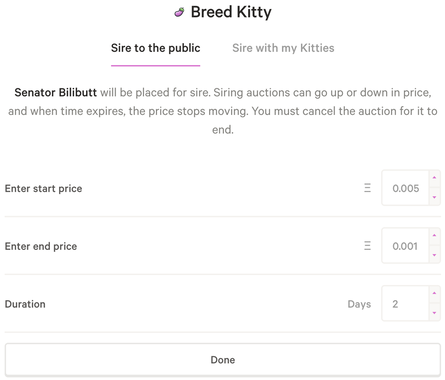Click the Days unit label

pyautogui.click(x=359, y=304)
